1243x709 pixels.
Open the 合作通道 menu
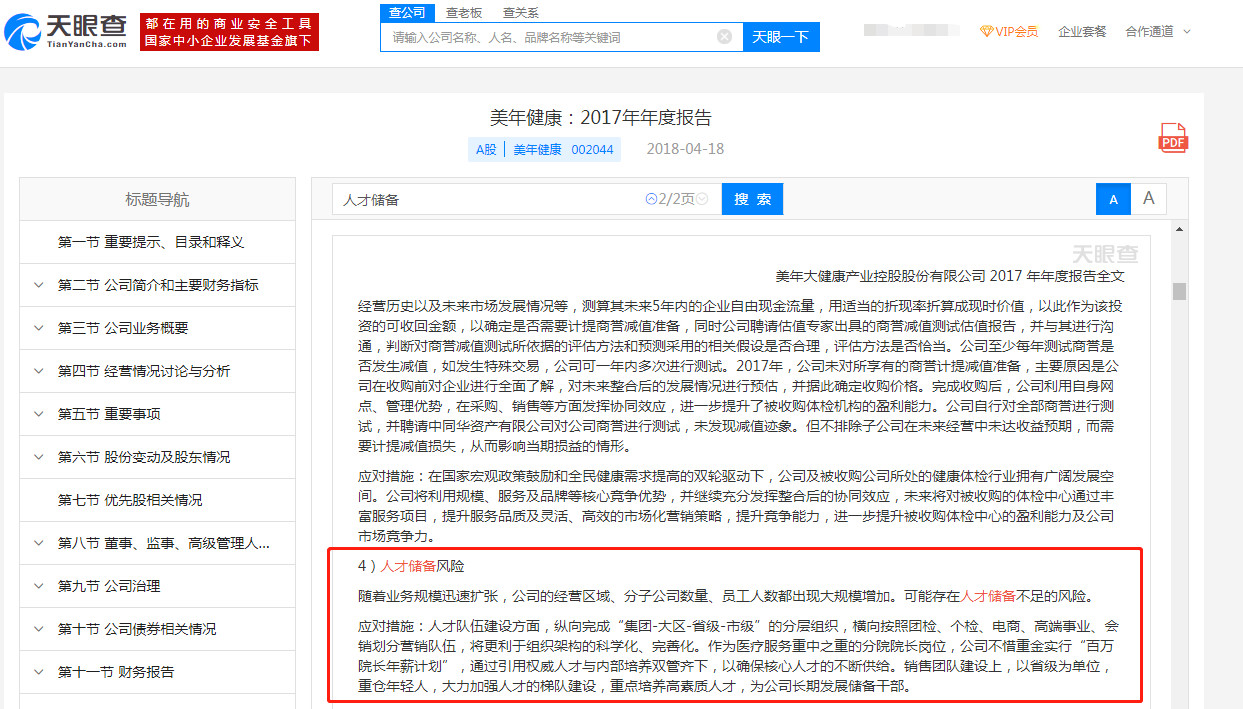tap(1149, 31)
